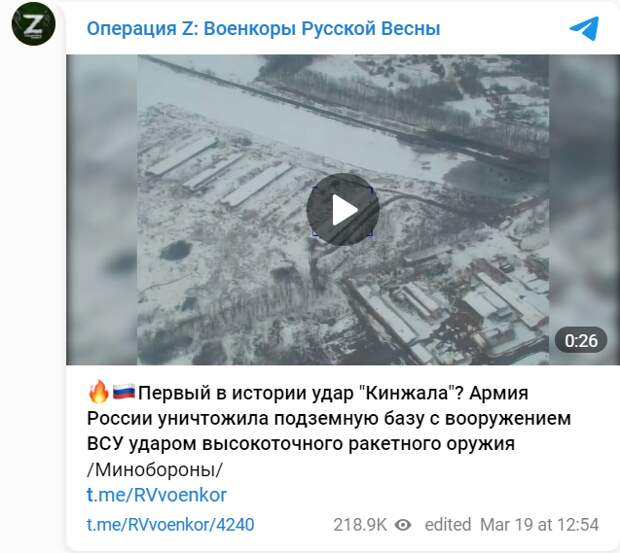The image size is (620, 553).
Task: Click the Telegram paper plane icon
Action: pyautogui.click(x=584, y=28)
